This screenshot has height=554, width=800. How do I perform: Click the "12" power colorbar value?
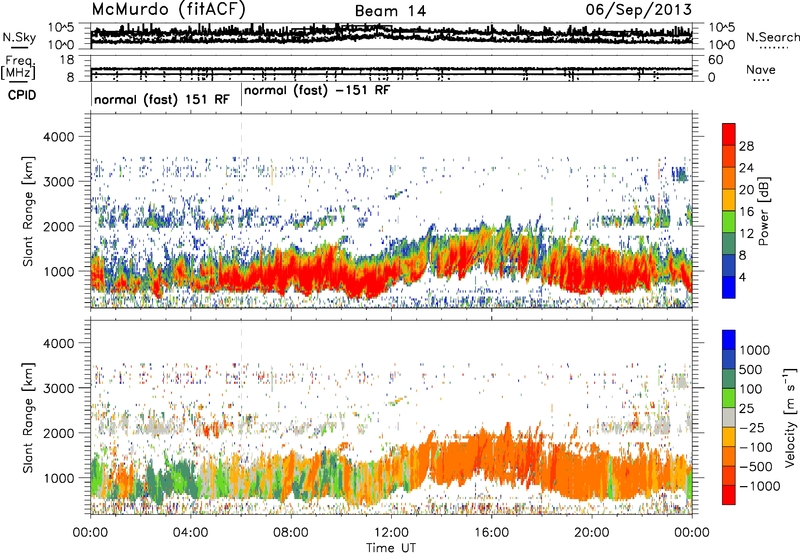pyautogui.click(x=746, y=234)
